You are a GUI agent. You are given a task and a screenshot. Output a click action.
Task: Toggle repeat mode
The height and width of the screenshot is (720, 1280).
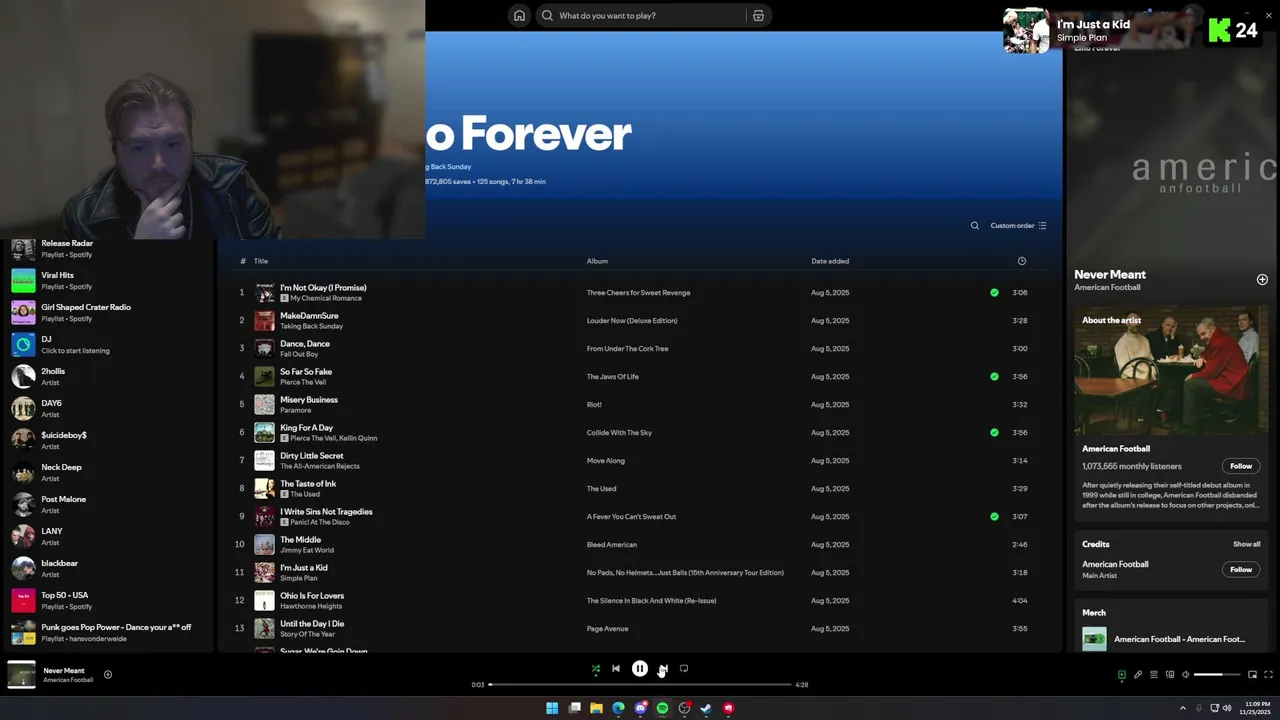[684, 669]
